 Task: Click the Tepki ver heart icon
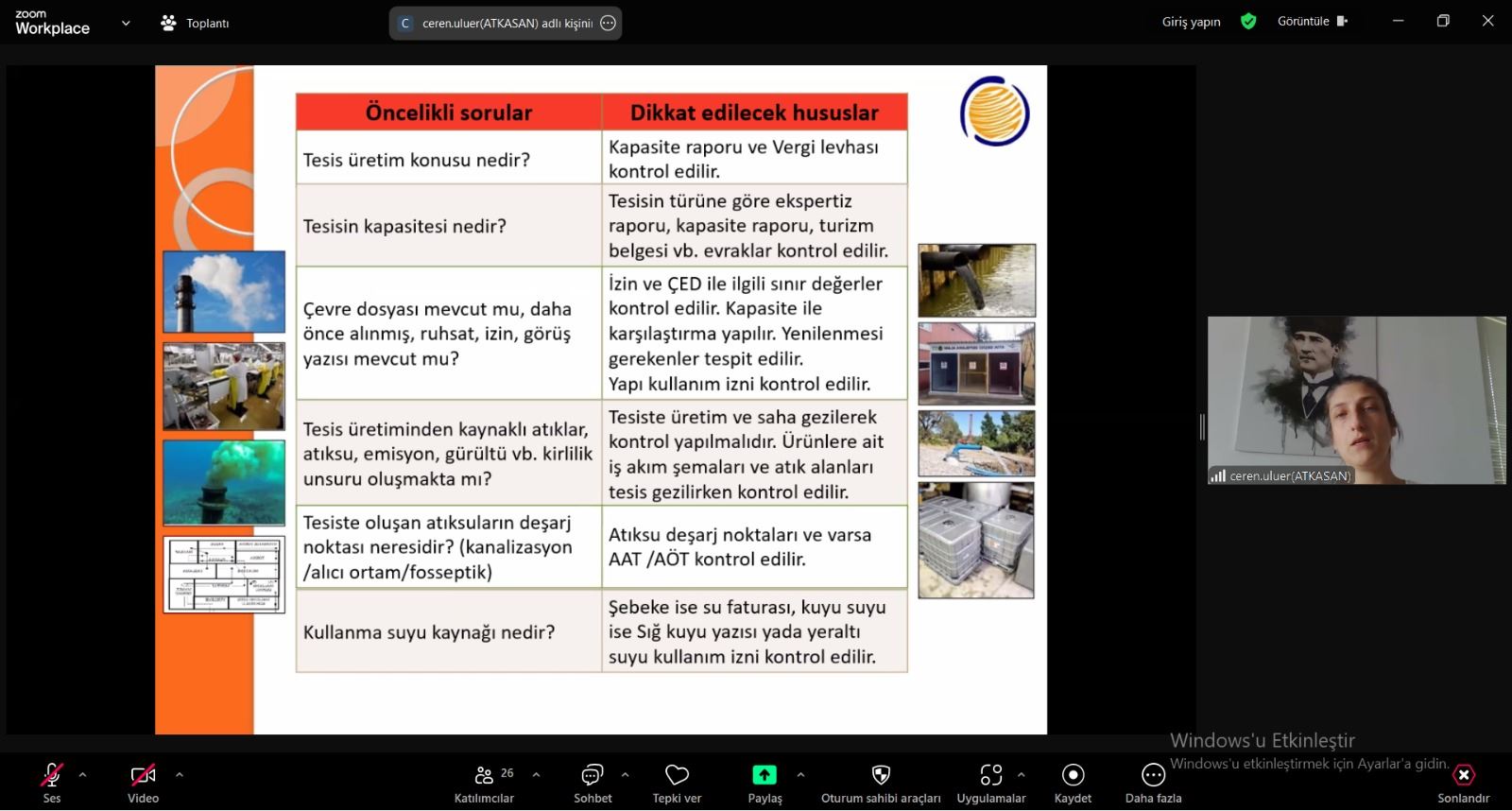(677, 776)
